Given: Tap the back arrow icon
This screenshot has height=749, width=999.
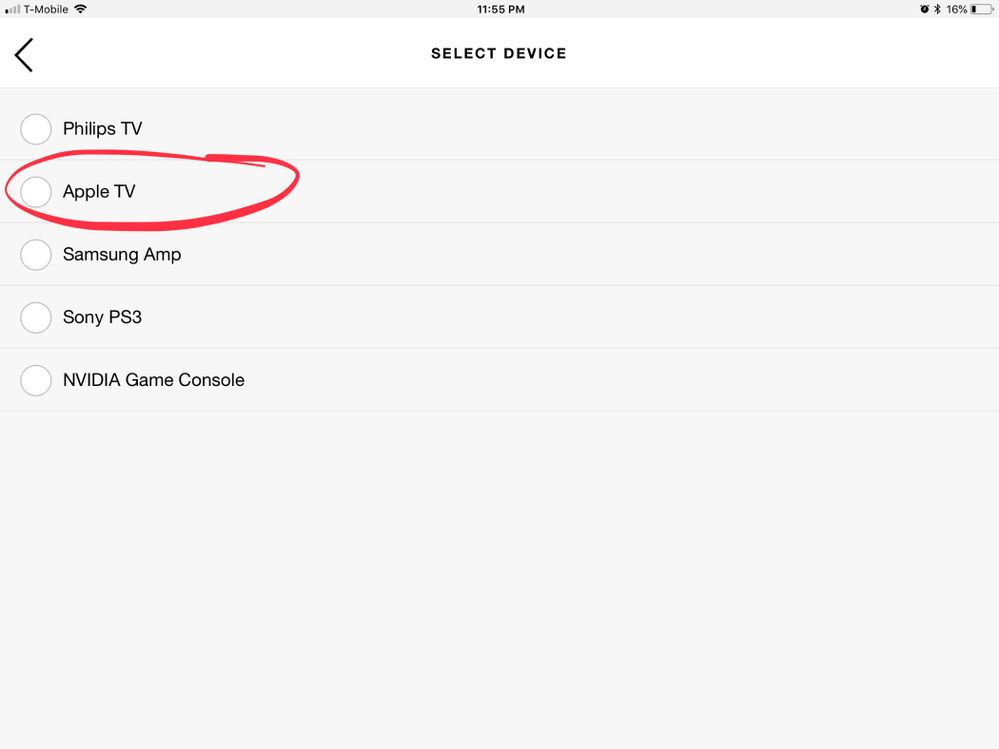Looking at the screenshot, I should pos(24,54).
